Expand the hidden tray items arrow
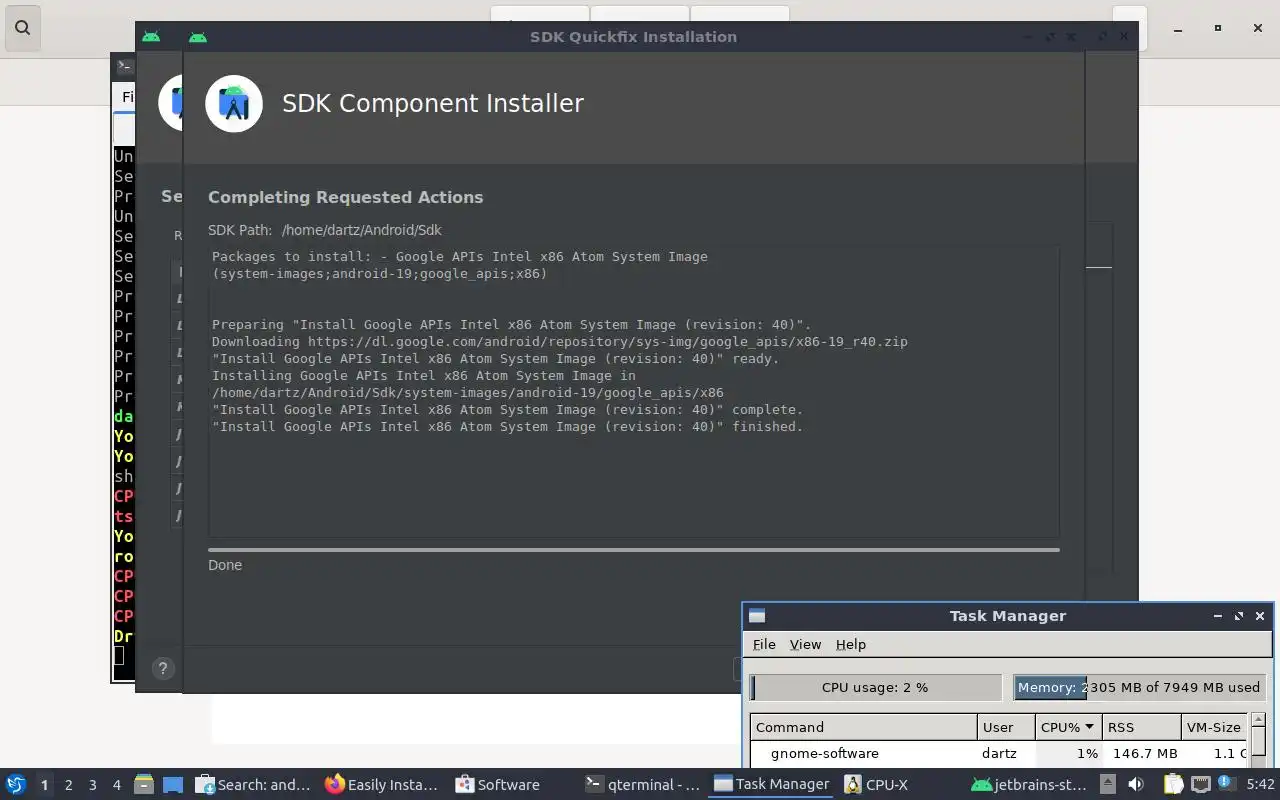Screen dimensions: 1280x800 click(x=1108, y=784)
